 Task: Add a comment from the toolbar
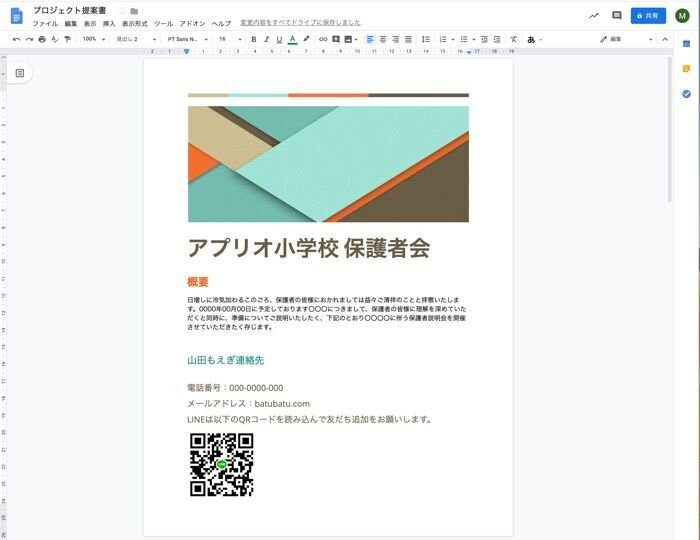pos(336,39)
